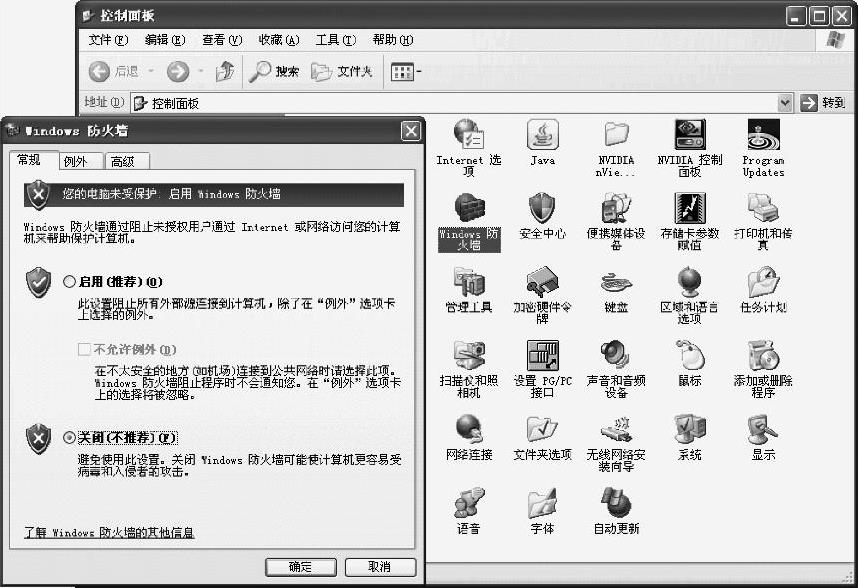Expand the address bar dropdown arrow
The width and height of the screenshot is (858, 588).
785,103
